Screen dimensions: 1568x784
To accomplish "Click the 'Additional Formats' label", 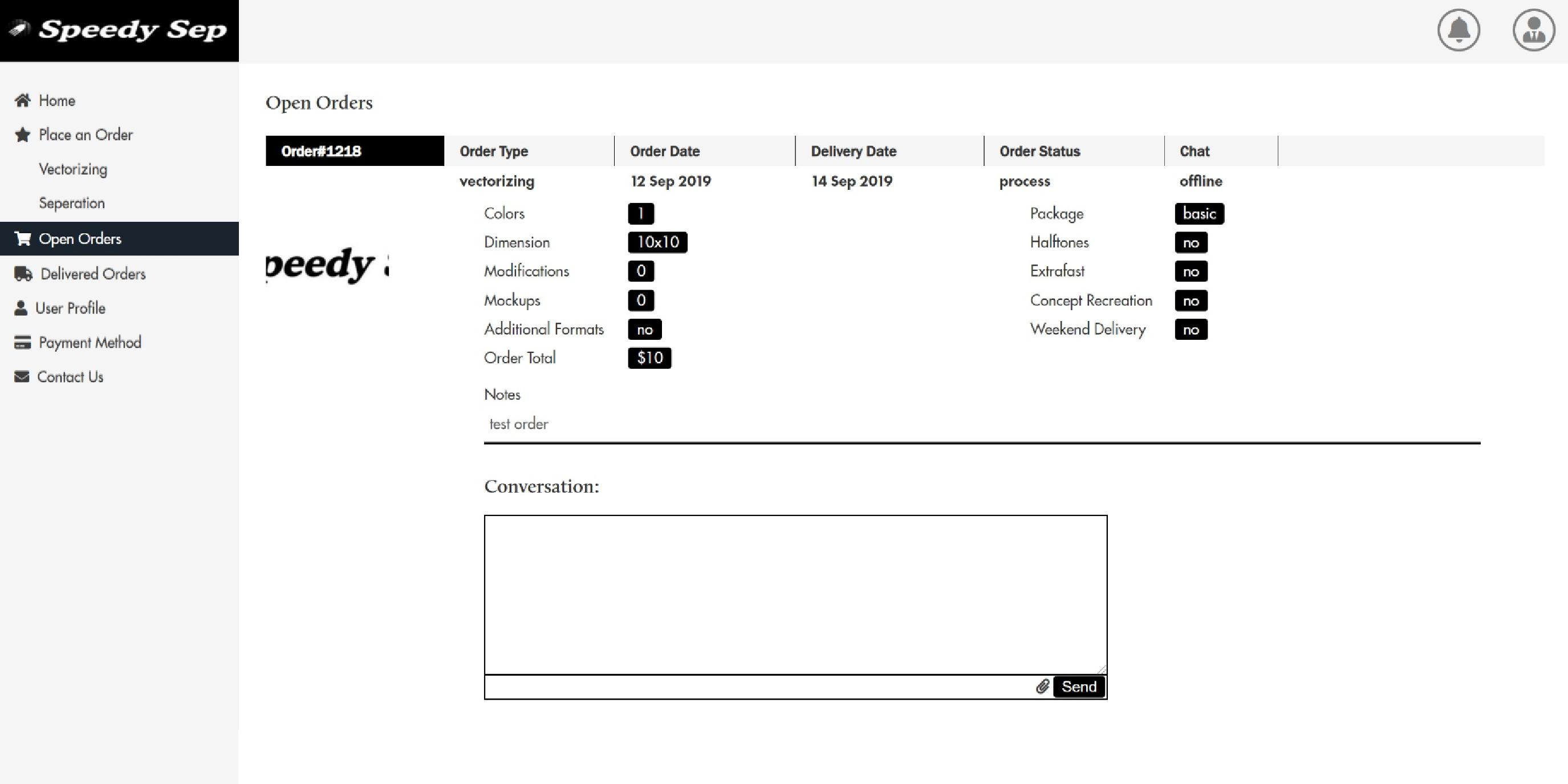I will [x=543, y=330].
